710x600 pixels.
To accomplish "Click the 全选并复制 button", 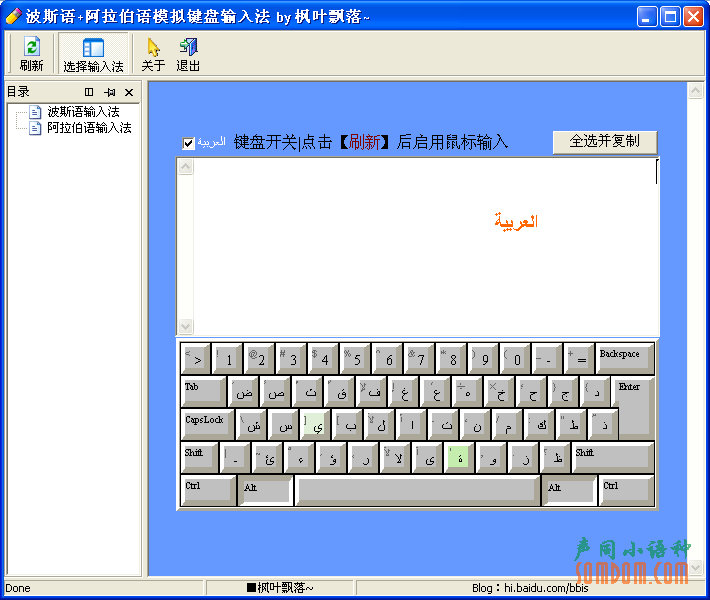I will click(x=604, y=142).
